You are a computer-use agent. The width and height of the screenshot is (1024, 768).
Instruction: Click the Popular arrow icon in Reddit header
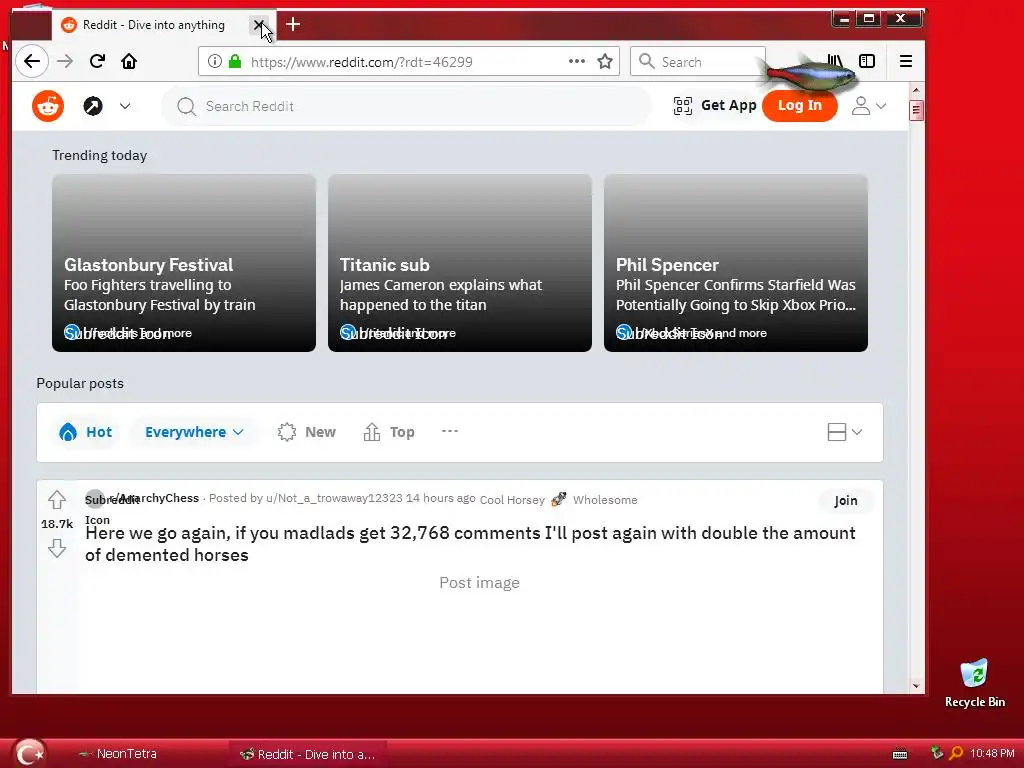pyautogui.click(x=93, y=106)
